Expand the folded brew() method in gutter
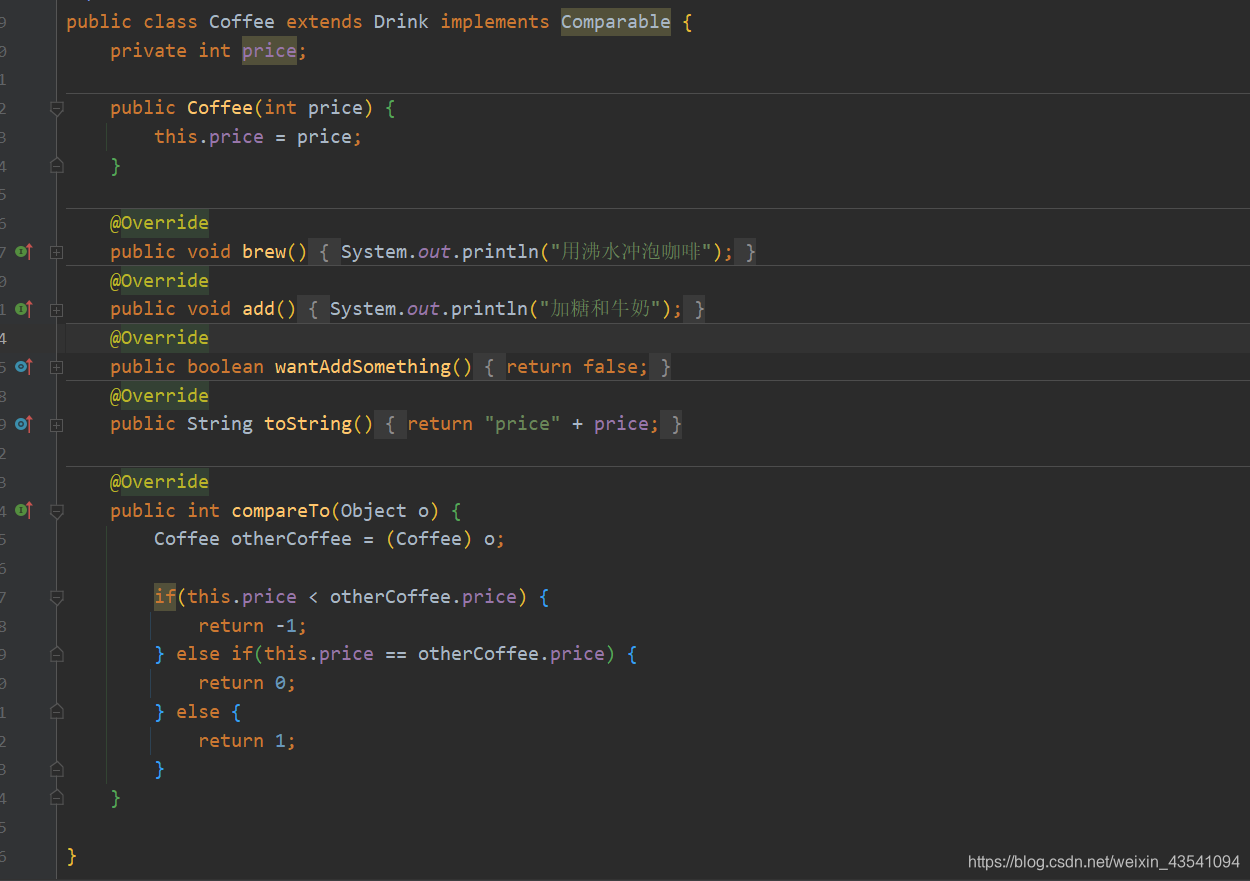1250x881 pixels. pyautogui.click(x=57, y=252)
